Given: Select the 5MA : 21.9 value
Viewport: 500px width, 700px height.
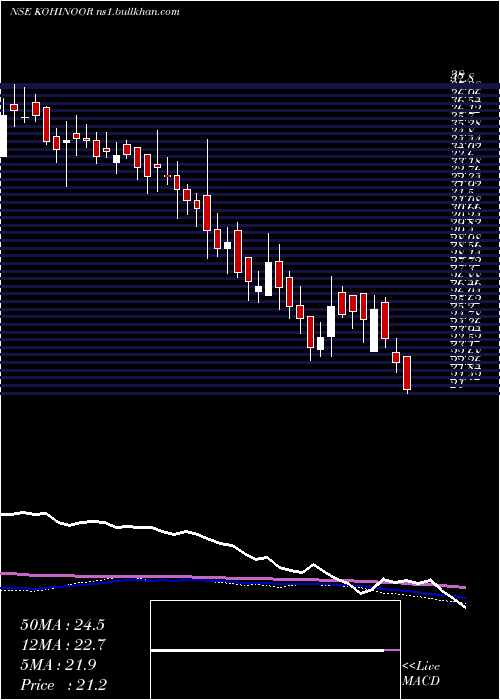Looking at the screenshot, I should coord(58,665).
